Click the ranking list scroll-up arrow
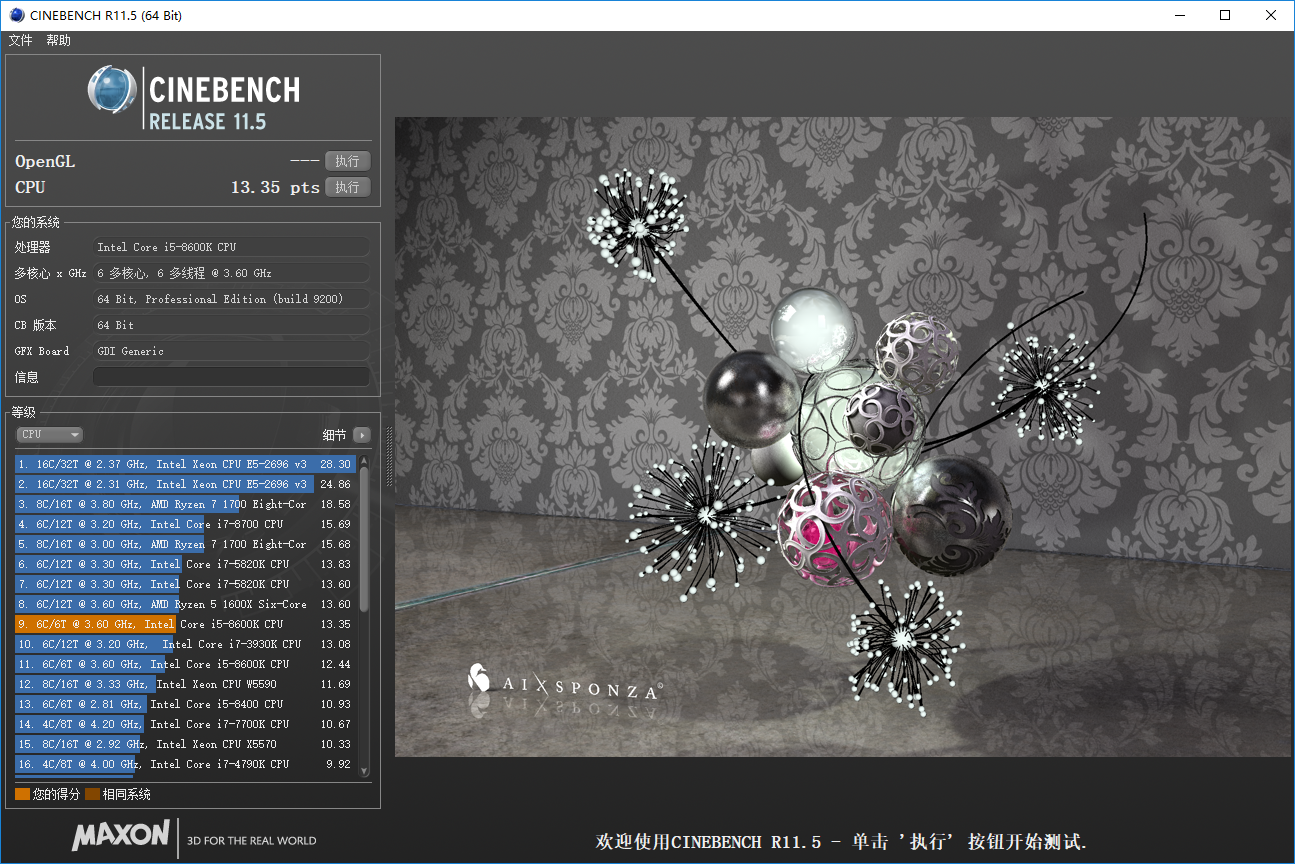The width and height of the screenshot is (1295, 864). pos(364,461)
